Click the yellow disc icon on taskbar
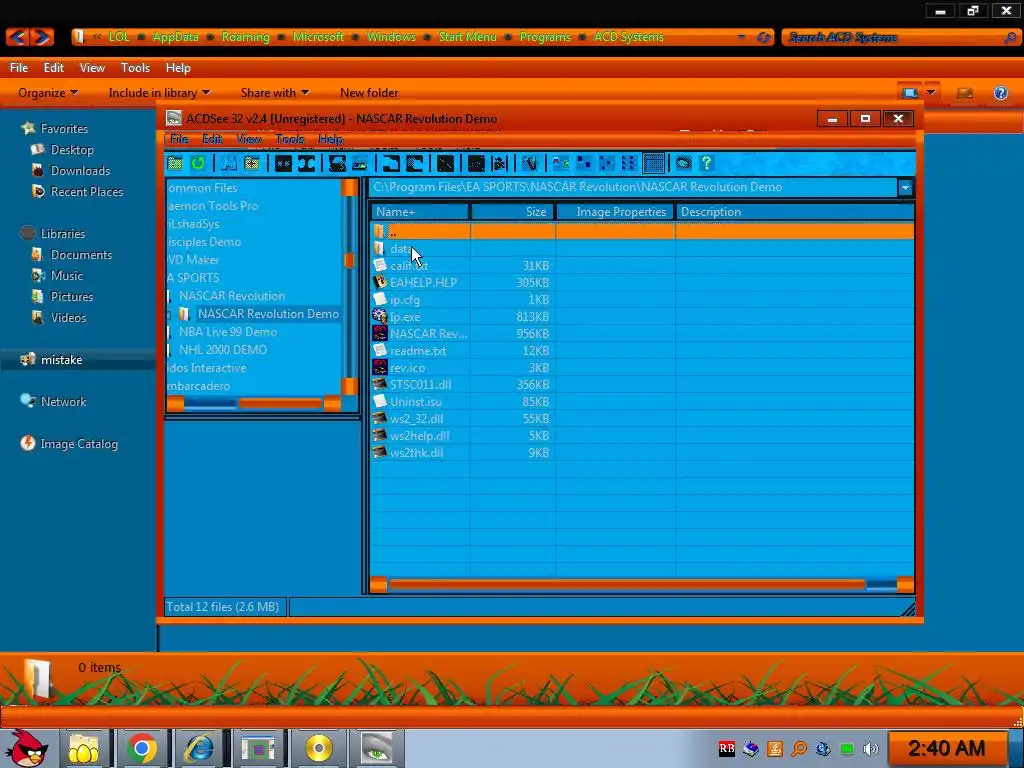This screenshot has width=1024, height=768. 319,748
